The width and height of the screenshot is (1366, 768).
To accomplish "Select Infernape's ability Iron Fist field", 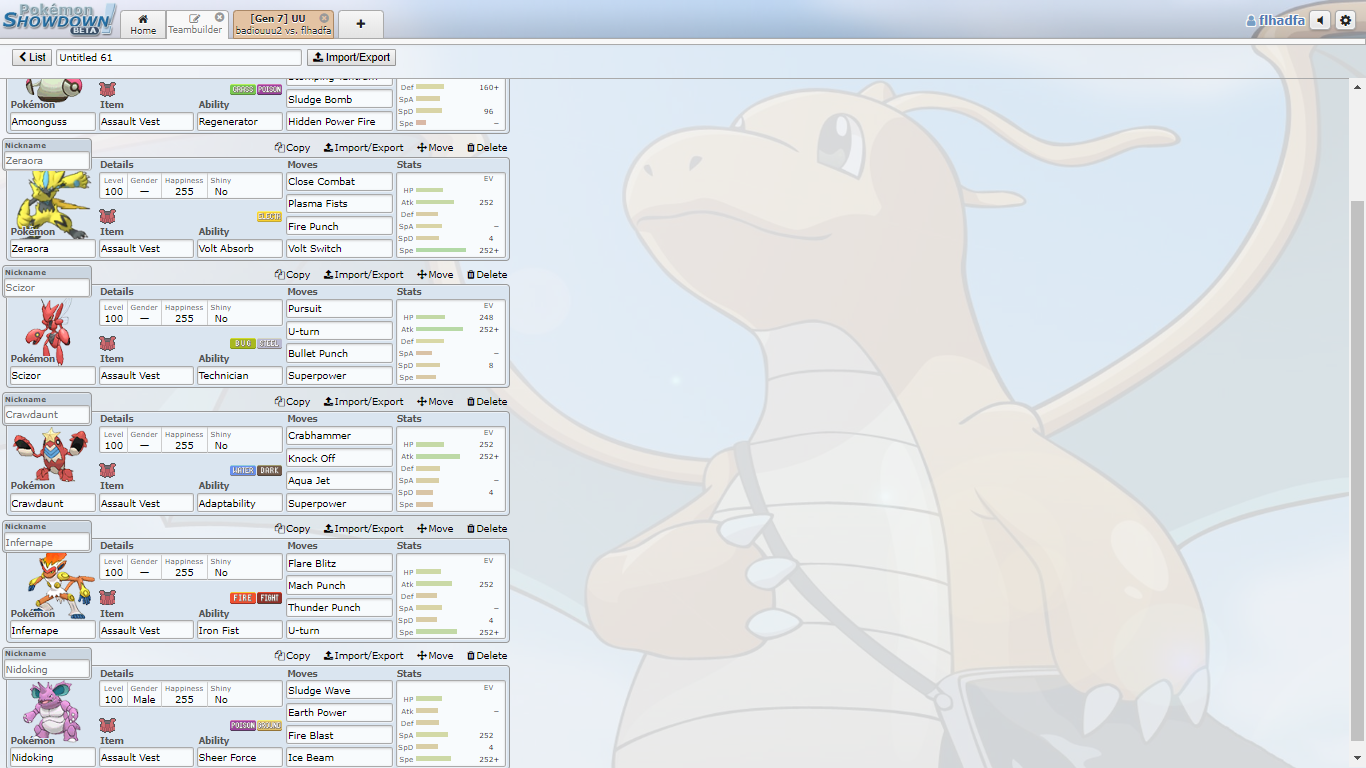I will click(239, 630).
